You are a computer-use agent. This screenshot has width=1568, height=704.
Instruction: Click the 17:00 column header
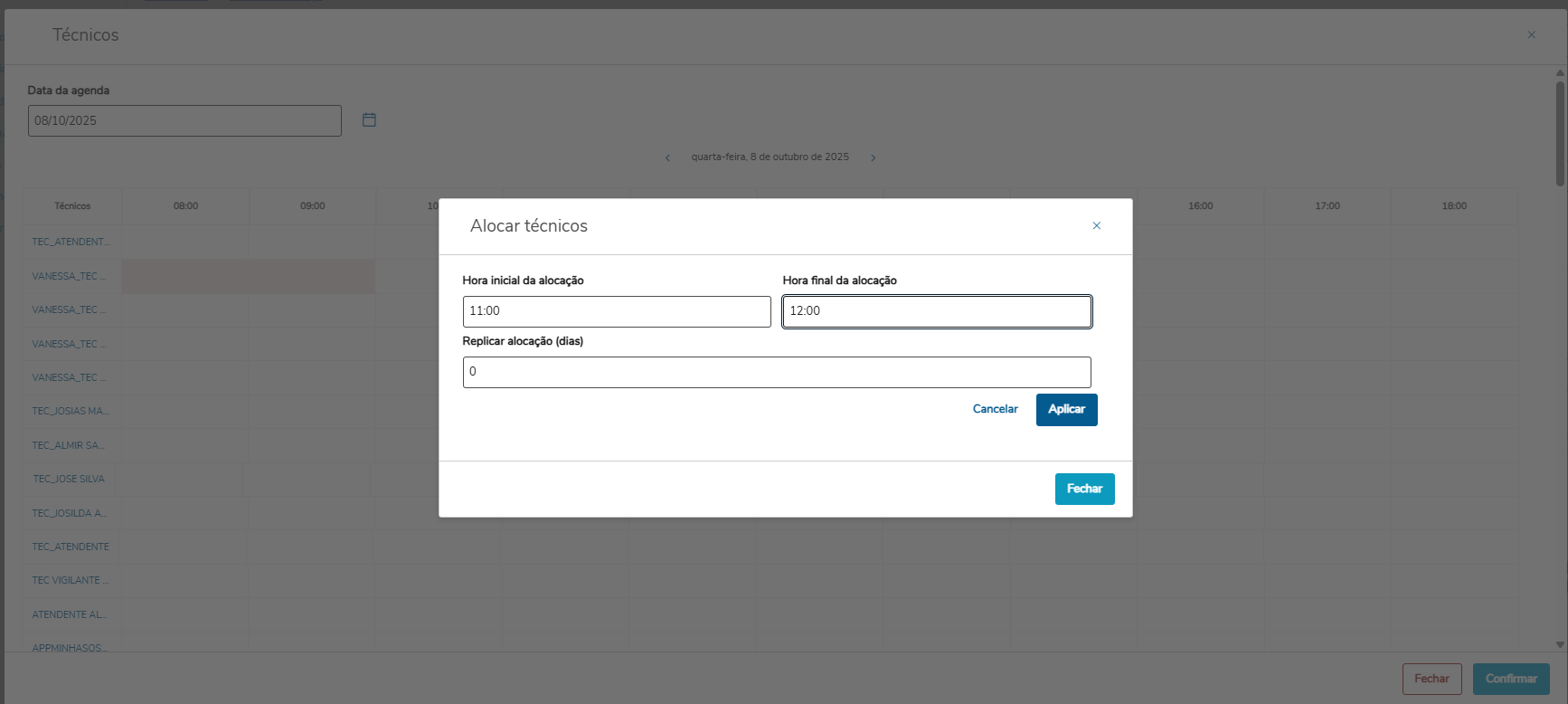point(1327,206)
